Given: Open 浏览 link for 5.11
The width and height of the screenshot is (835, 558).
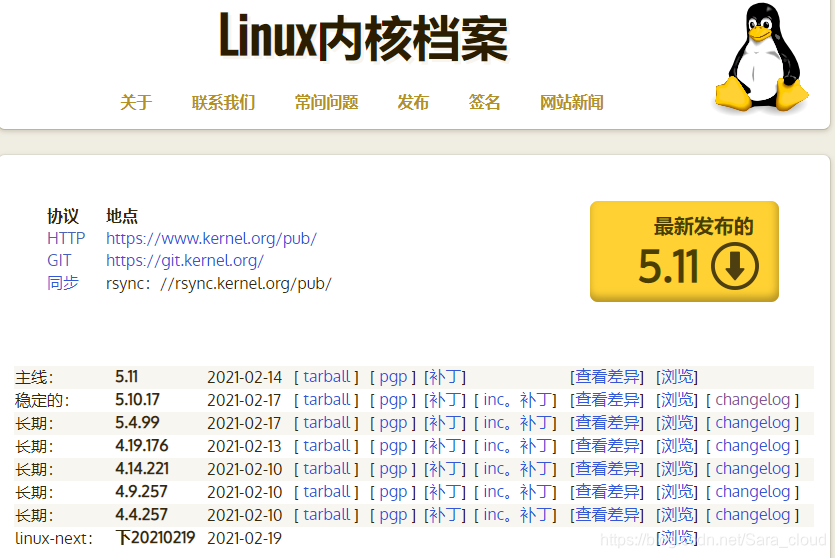Looking at the screenshot, I should click(677, 377).
